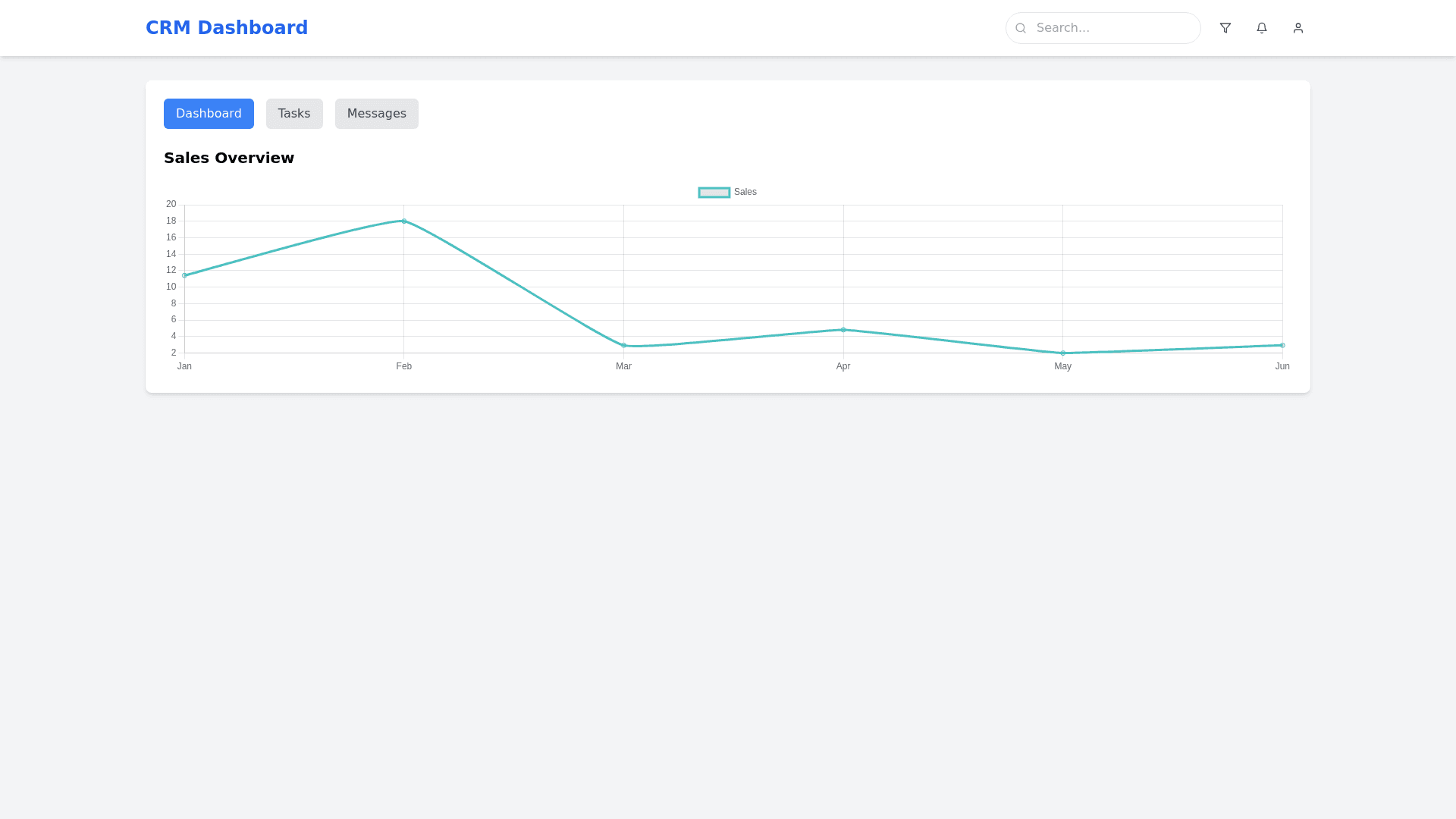Screen dimensions: 1456x819
Task: Click the Mar data point
Action: pyautogui.click(x=623, y=345)
